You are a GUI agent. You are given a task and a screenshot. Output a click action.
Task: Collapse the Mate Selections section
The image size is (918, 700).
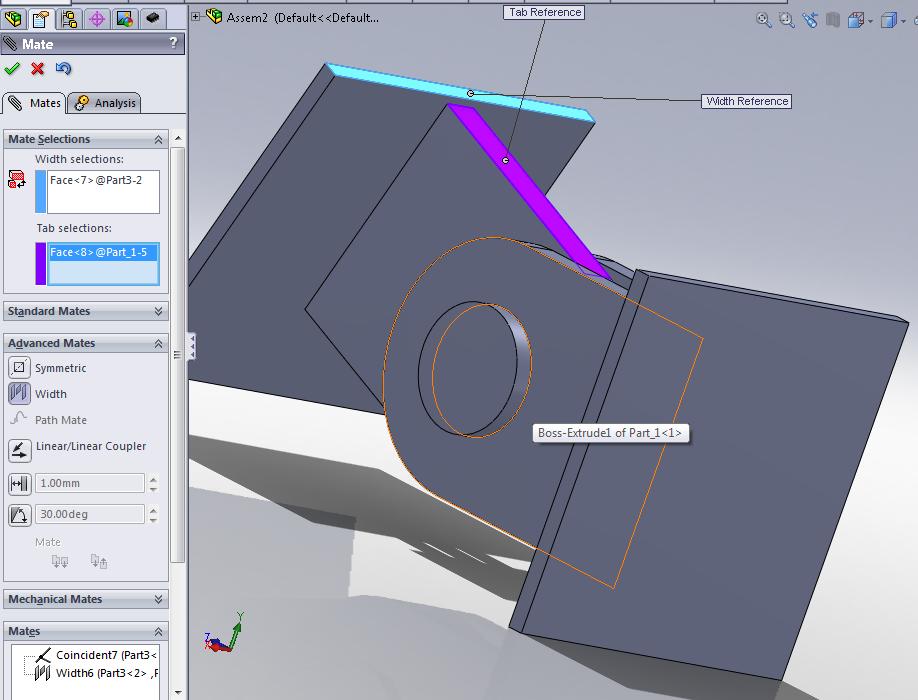[x=158, y=139]
